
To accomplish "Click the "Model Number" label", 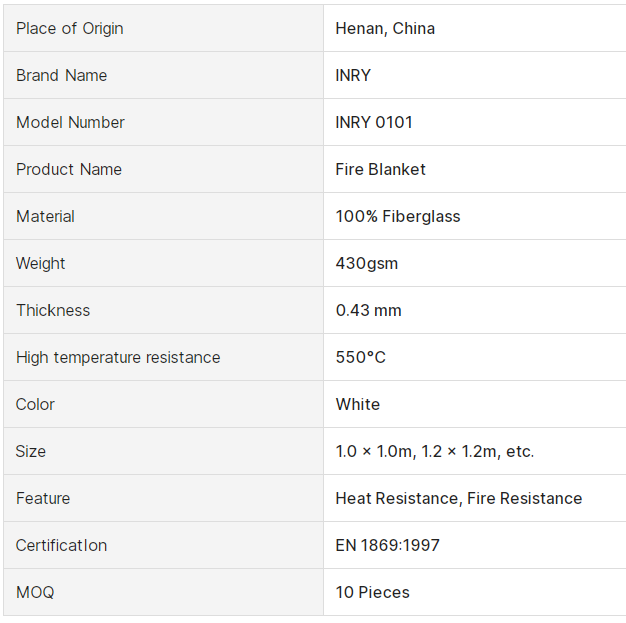I will click(70, 122).
